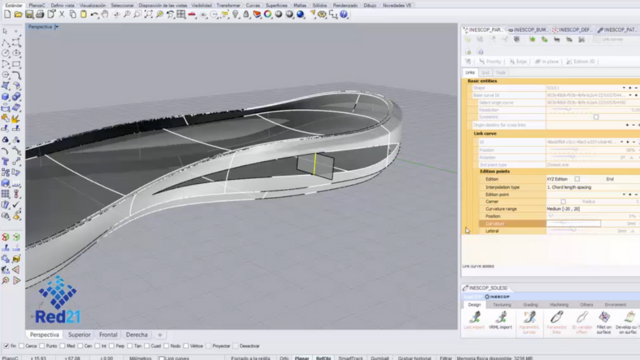Click the Open folder icon
The width and height of the screenshot is (640, 360).
click(x=18, y=14)
